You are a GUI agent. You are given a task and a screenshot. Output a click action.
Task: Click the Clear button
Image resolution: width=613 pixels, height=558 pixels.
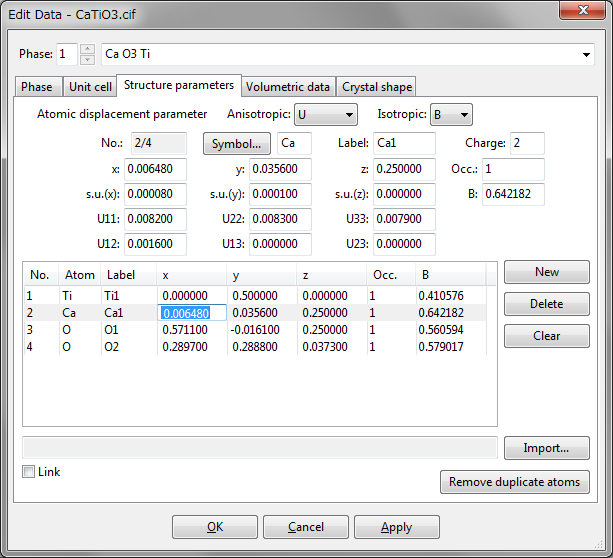point(546,336)
